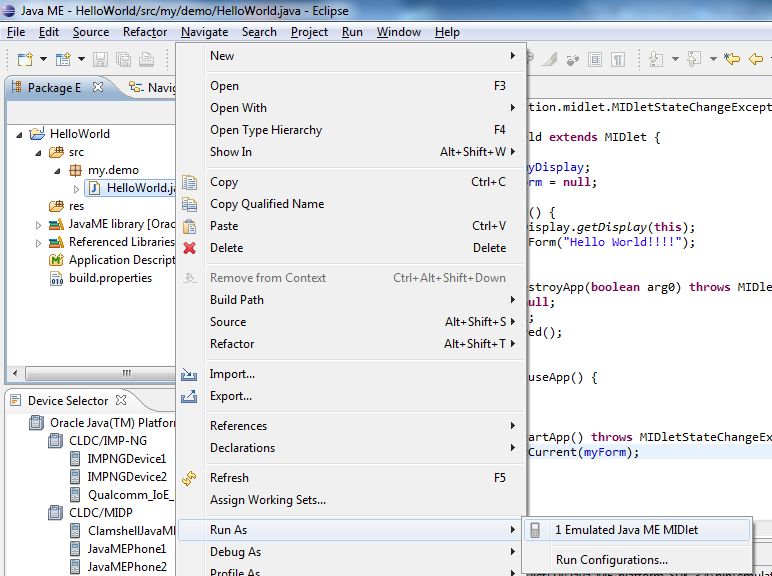Click the Save All toolbar icon

[x=124, y=60]
